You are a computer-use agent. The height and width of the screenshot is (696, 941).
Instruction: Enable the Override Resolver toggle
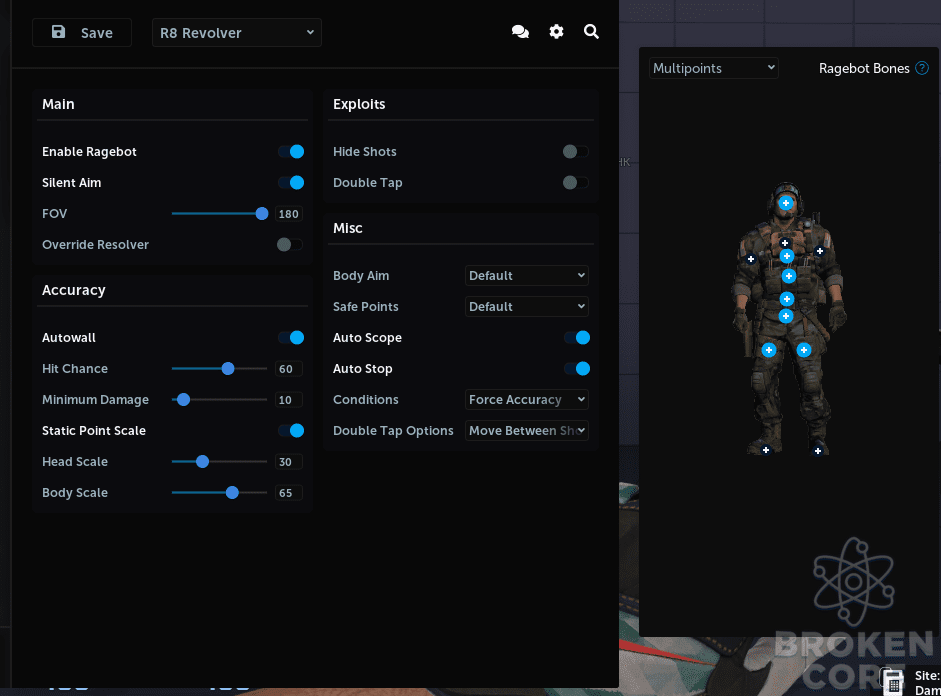[290, 244]
